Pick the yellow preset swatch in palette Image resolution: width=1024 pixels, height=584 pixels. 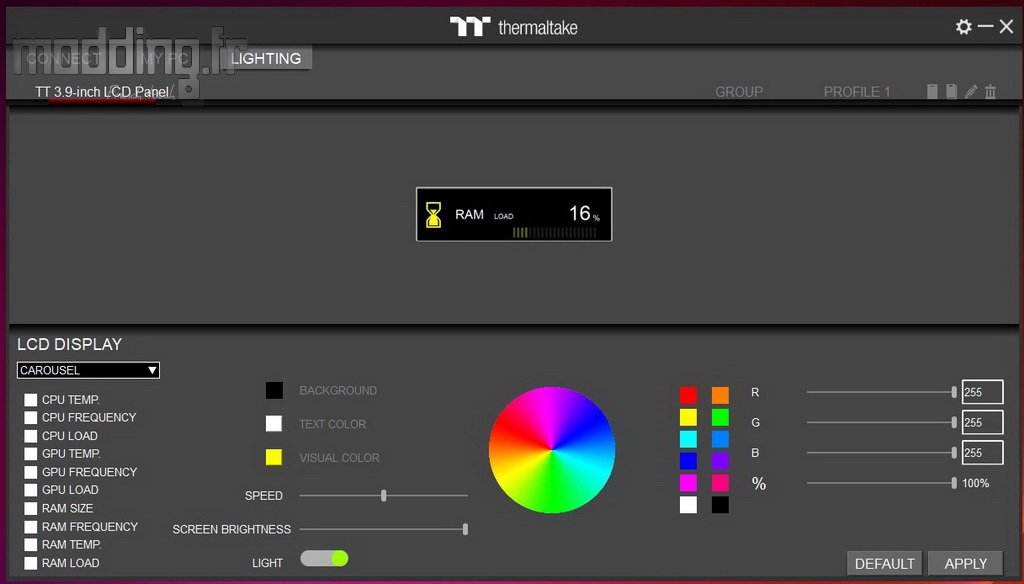(688, 417)
